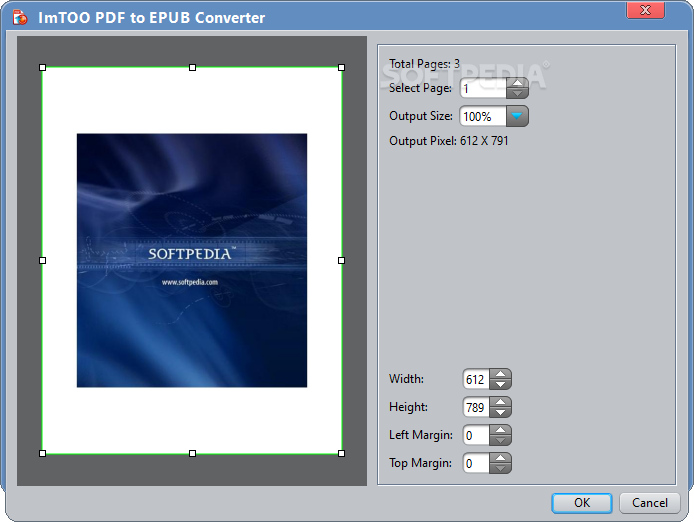
Task: Click the Top Margin input field
Action: click(476, 463)
